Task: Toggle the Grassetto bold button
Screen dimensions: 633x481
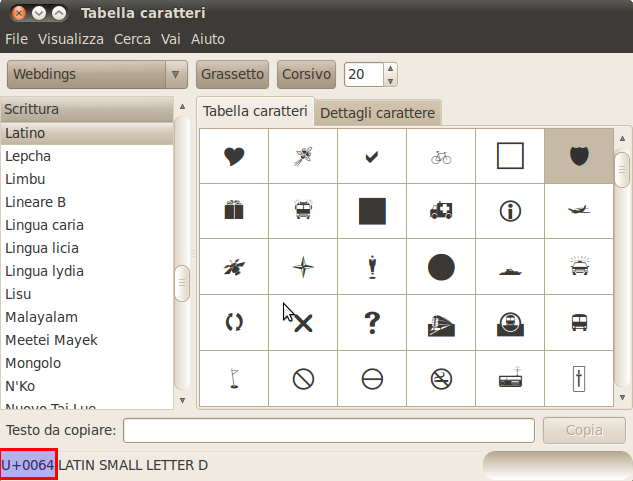Action: [x=233, y=74]
